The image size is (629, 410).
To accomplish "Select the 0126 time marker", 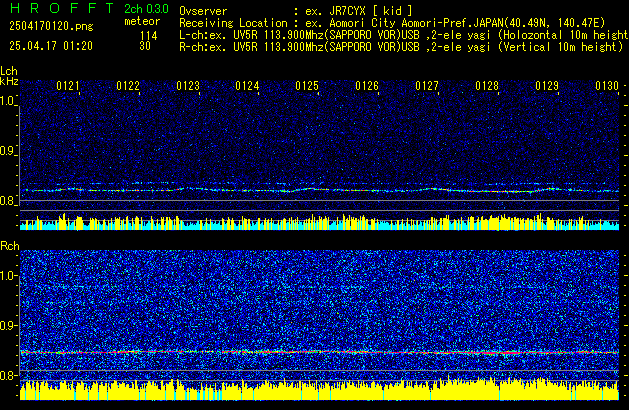I will click(367, 86).
